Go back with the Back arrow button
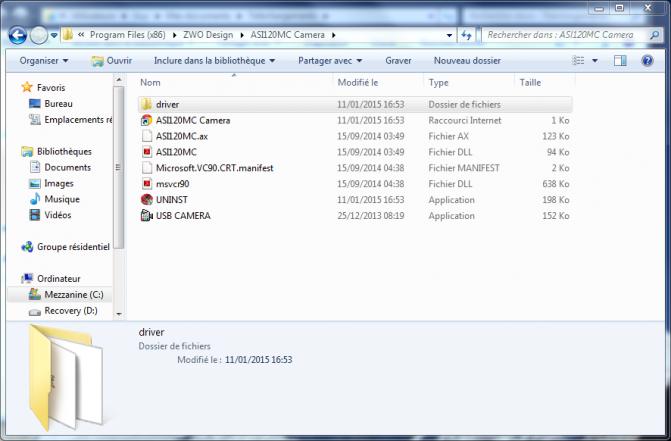The width and height of the screenshot is (671, 441). tap(18, 35)
